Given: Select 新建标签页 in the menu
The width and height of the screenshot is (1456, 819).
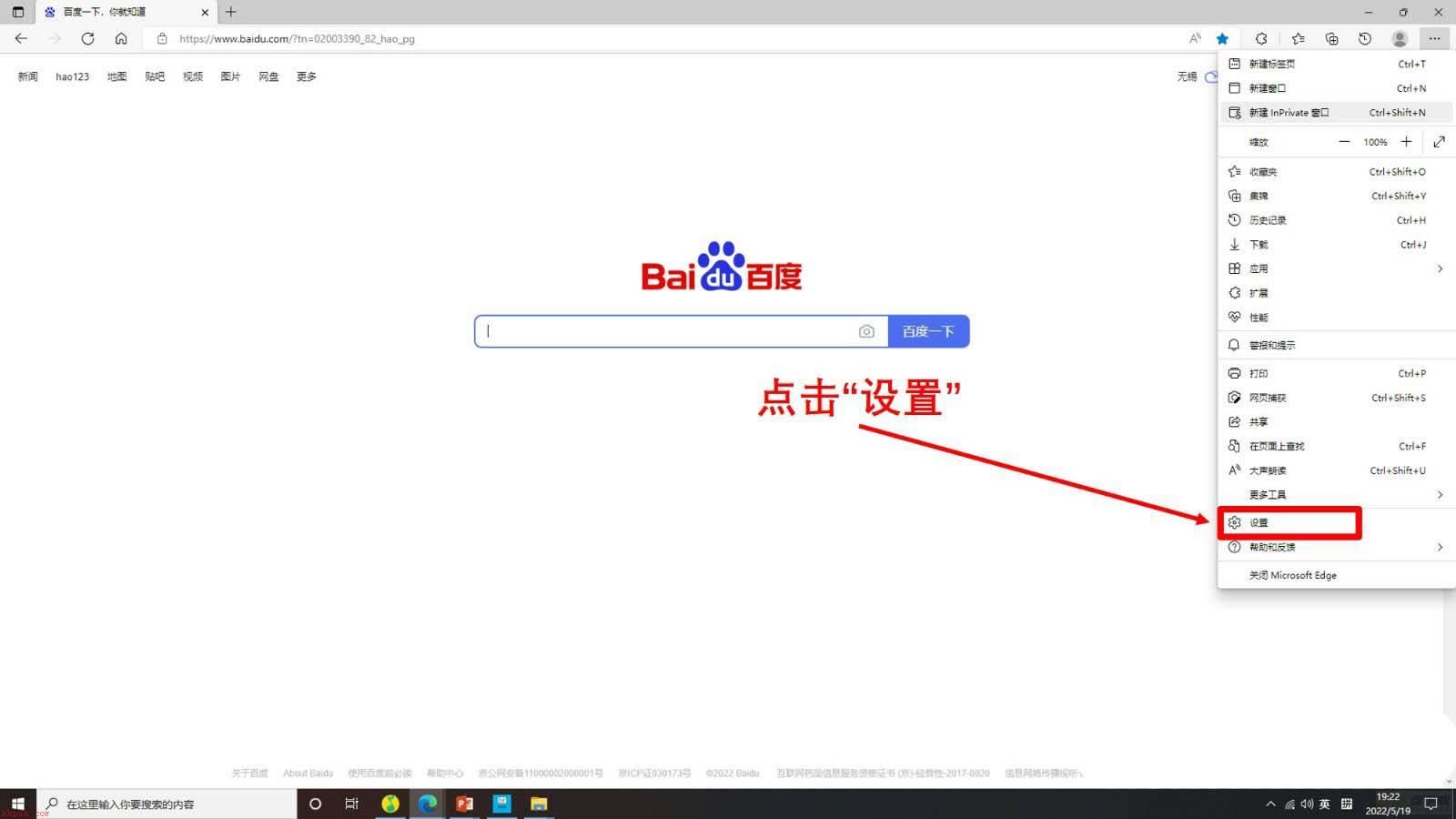Looking at the screenshot, I should tap(1336, 64).
